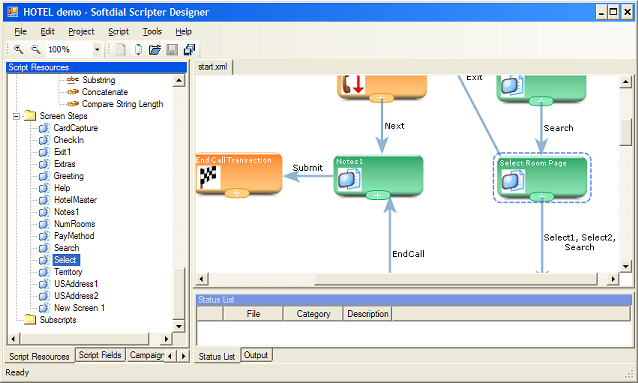
Task: Switch to the Output tab
Action: click(256, 355)
